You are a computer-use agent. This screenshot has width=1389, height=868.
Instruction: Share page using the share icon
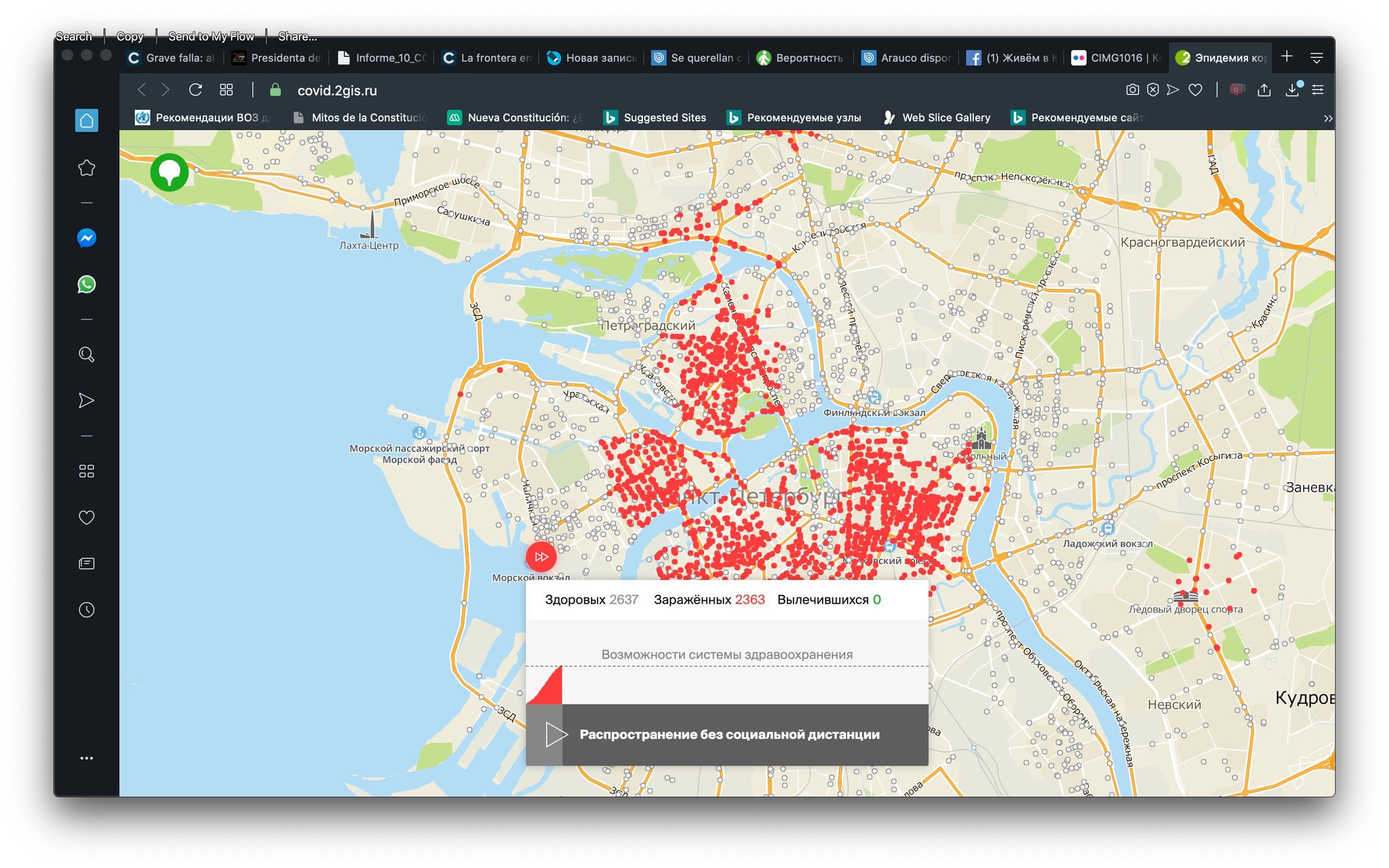(1264, 90)
